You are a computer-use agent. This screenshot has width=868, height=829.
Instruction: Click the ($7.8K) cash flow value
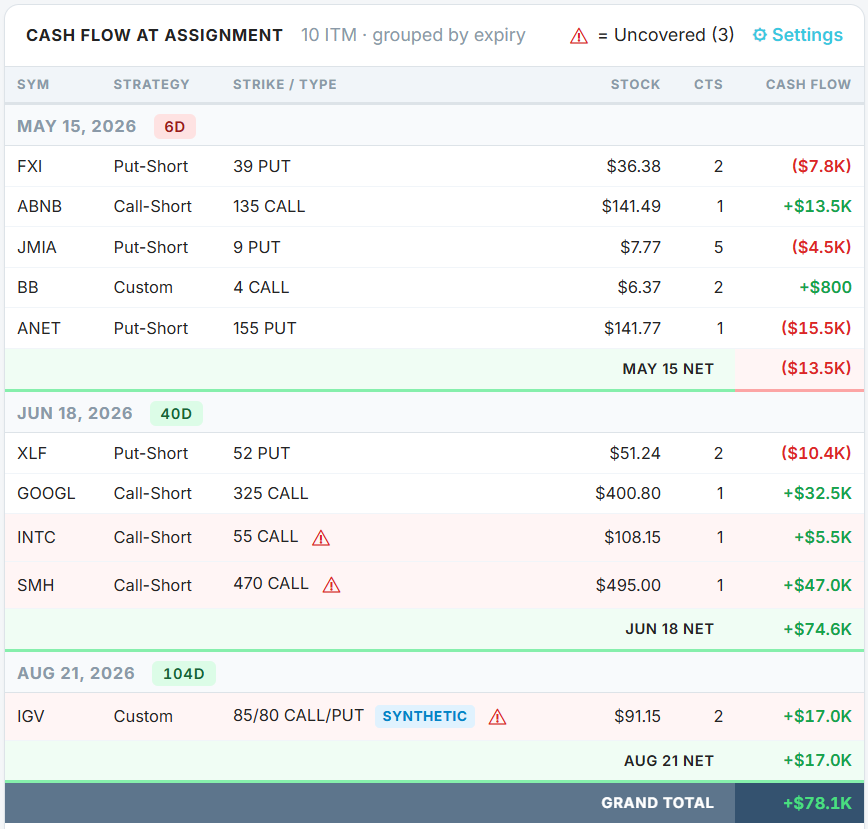click(x=821, y=166)
